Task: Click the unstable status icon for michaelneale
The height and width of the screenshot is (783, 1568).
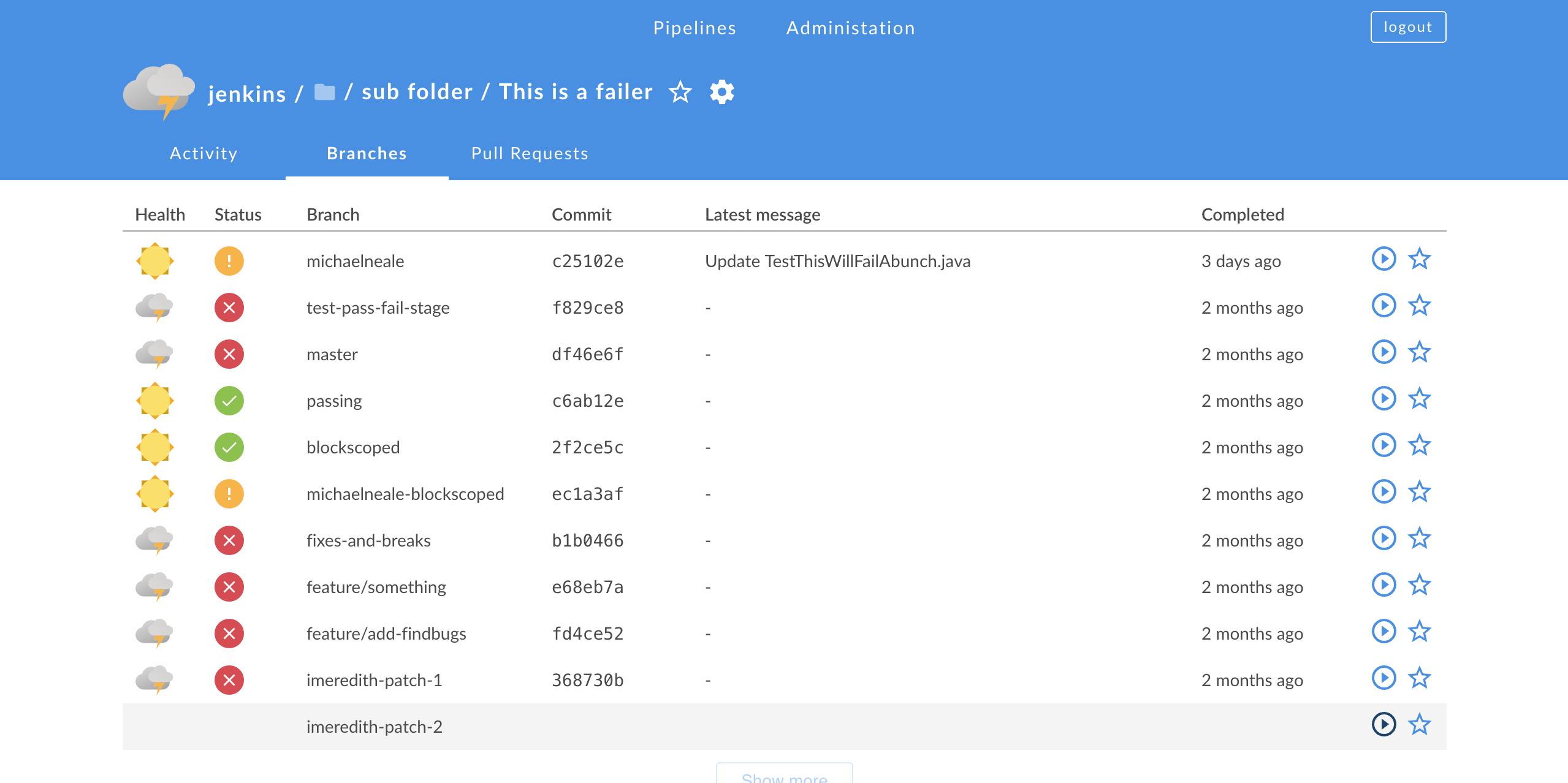Action: pos(229,261)
